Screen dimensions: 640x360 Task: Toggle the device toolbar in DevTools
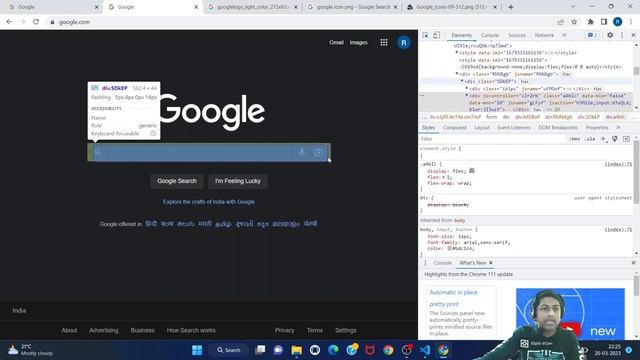(x=436, y=36)
